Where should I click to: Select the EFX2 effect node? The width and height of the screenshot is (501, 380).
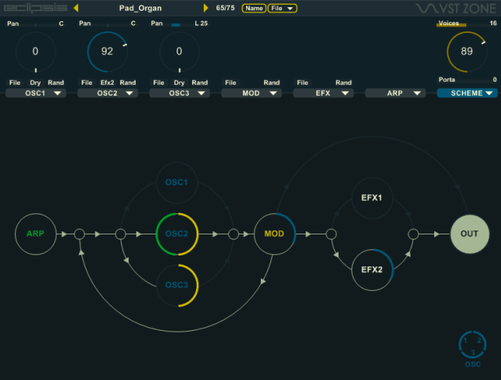pyautogui.click(x=372, y=270)
